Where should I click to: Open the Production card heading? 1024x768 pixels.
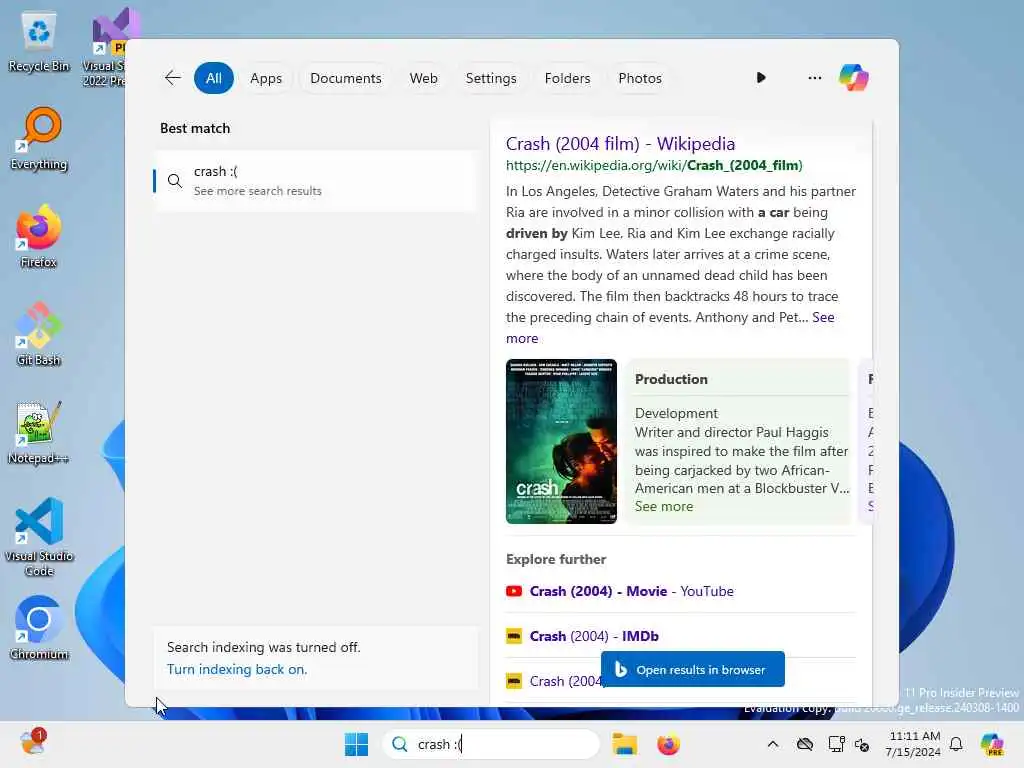point(671,379)
